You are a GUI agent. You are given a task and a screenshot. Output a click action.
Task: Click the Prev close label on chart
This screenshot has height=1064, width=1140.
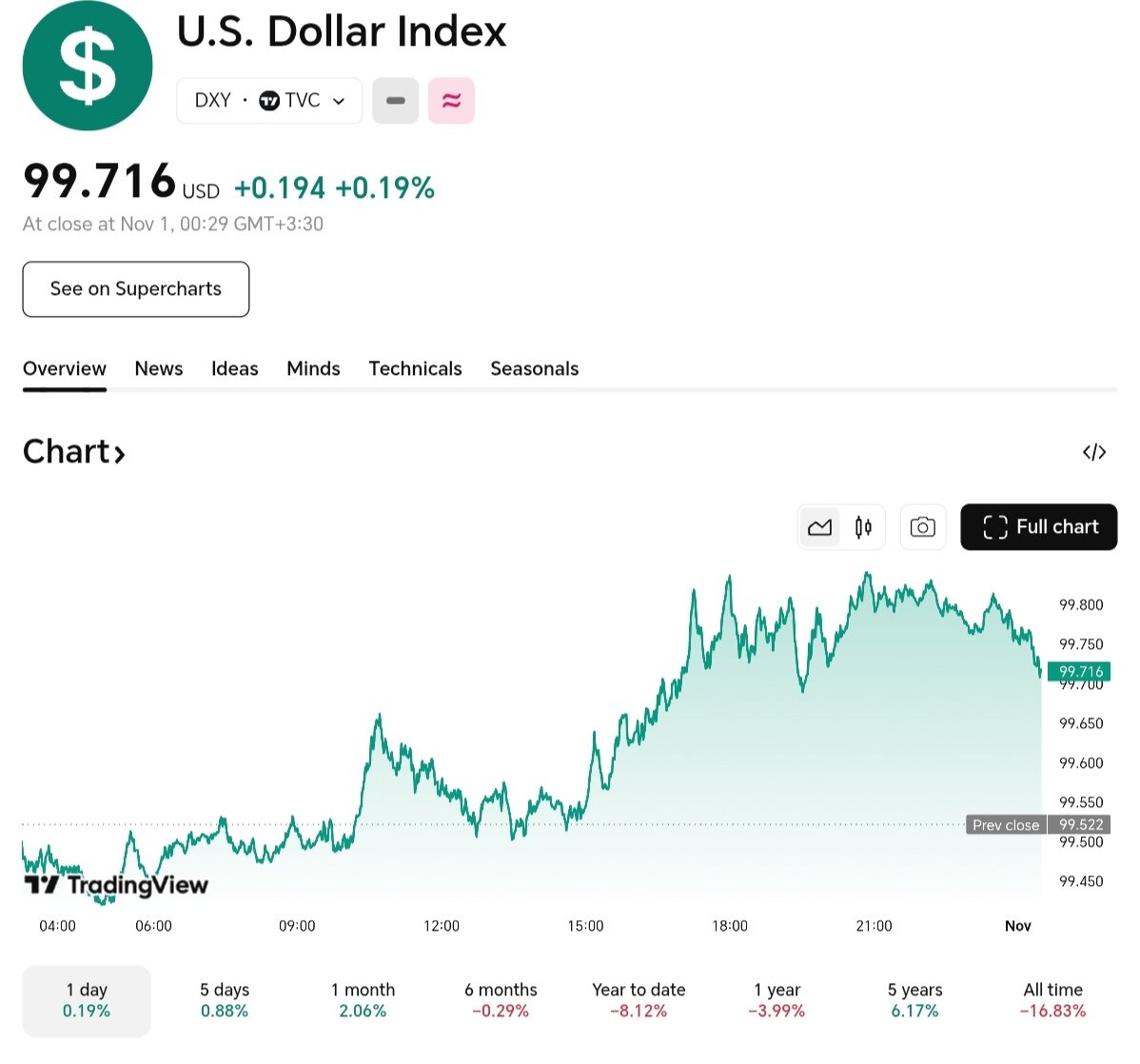coord(1006,825)
